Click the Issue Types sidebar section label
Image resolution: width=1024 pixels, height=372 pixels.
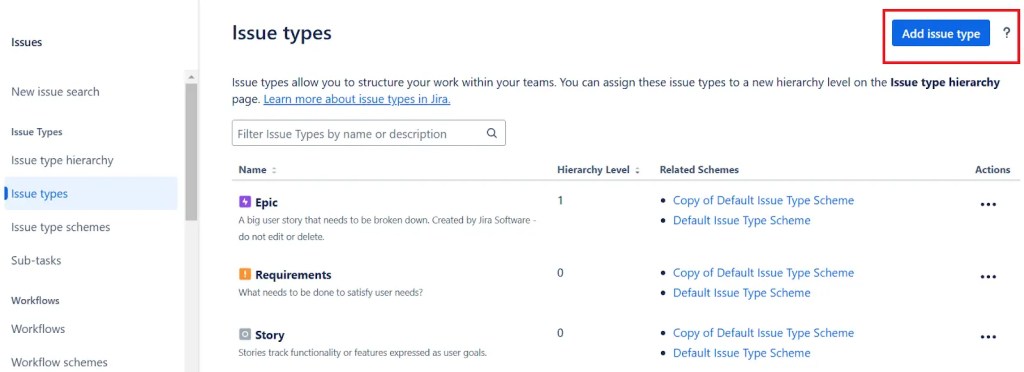tap(37, 132)
